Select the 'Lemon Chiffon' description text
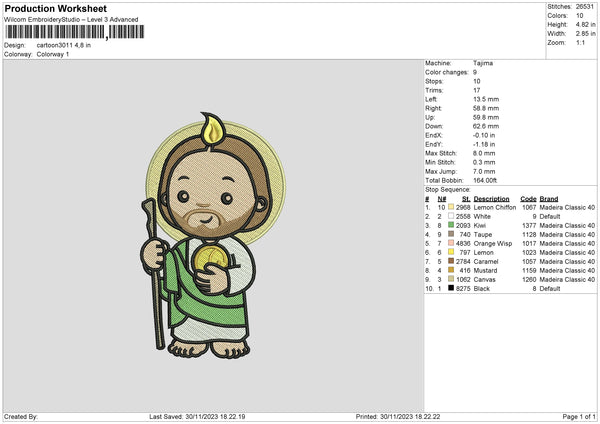Image resolution: width=600 pixels, height=424 pixels. pos(495,207)
